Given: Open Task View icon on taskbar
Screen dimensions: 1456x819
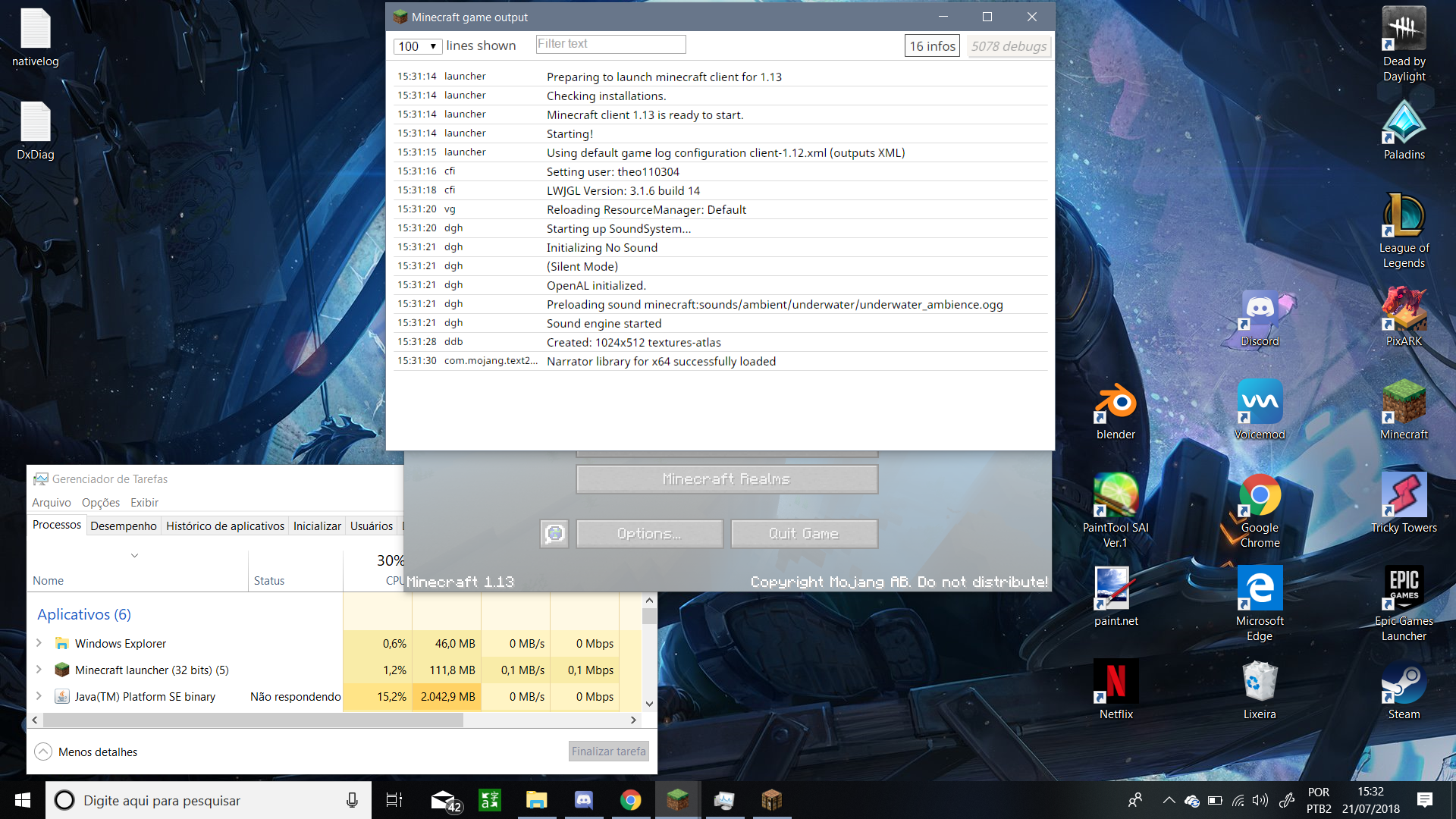Looking at the screenshot, I should point(394,800).
